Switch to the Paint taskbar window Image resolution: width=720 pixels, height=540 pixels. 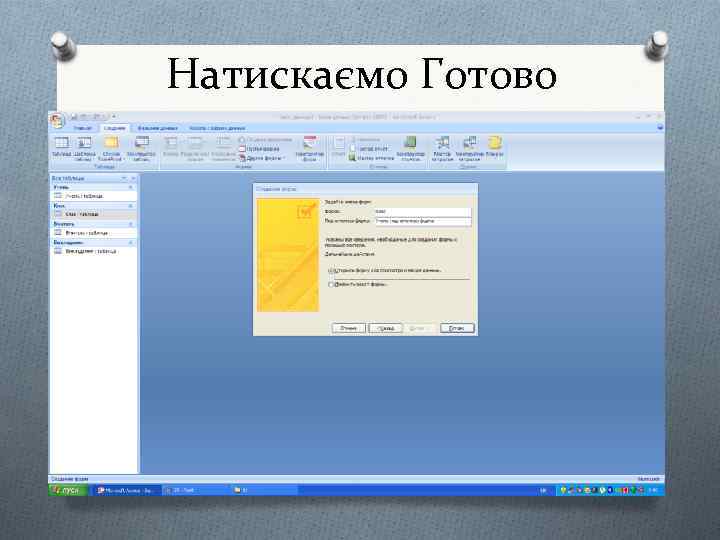click(195, 490)
